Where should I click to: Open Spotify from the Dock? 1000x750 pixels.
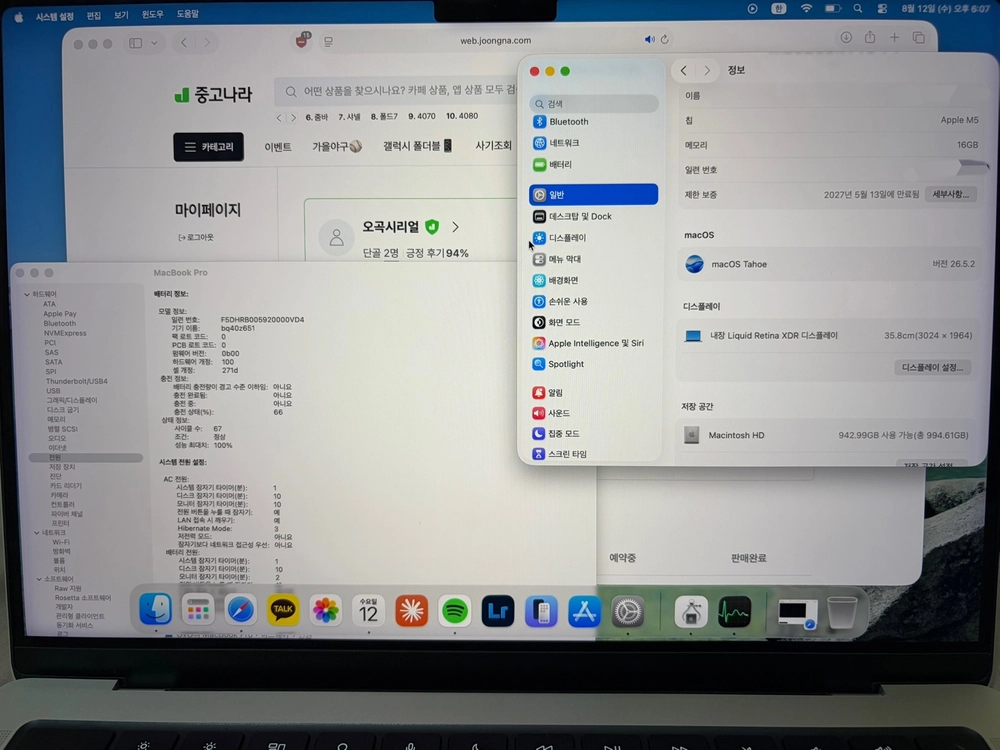[x=454, y=611]
